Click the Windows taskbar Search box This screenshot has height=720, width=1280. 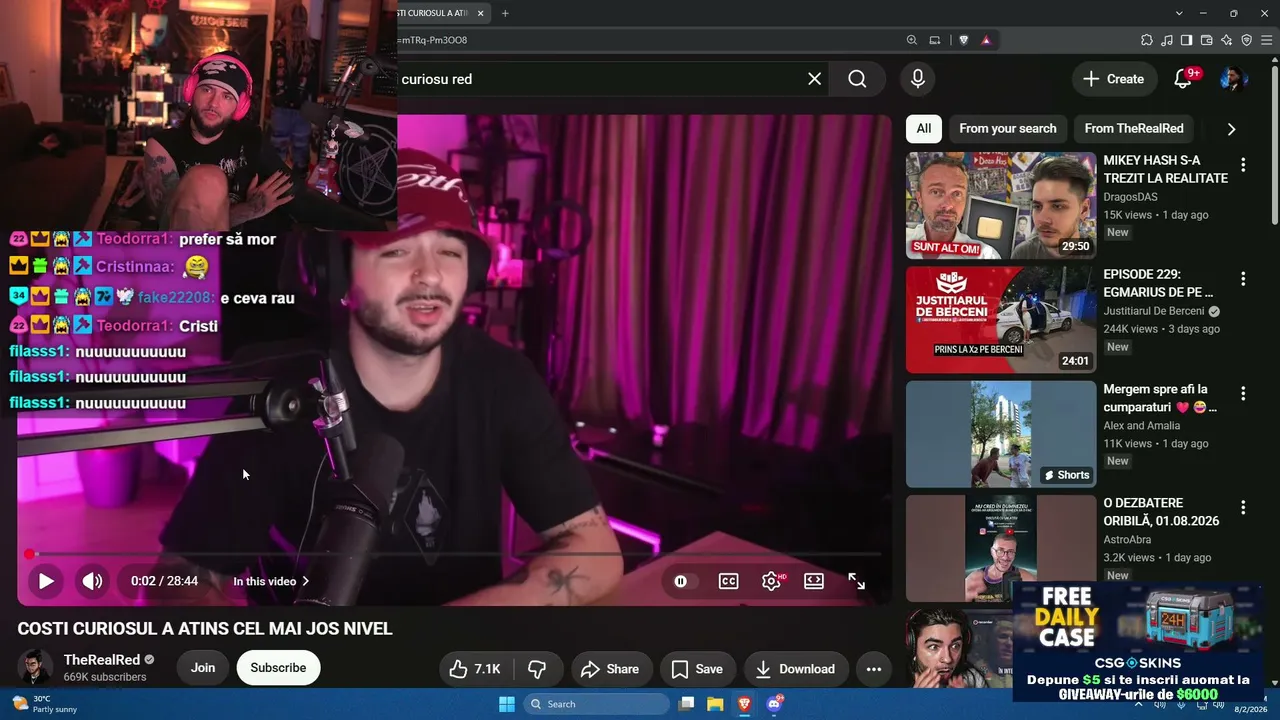(x=596, y=704)
